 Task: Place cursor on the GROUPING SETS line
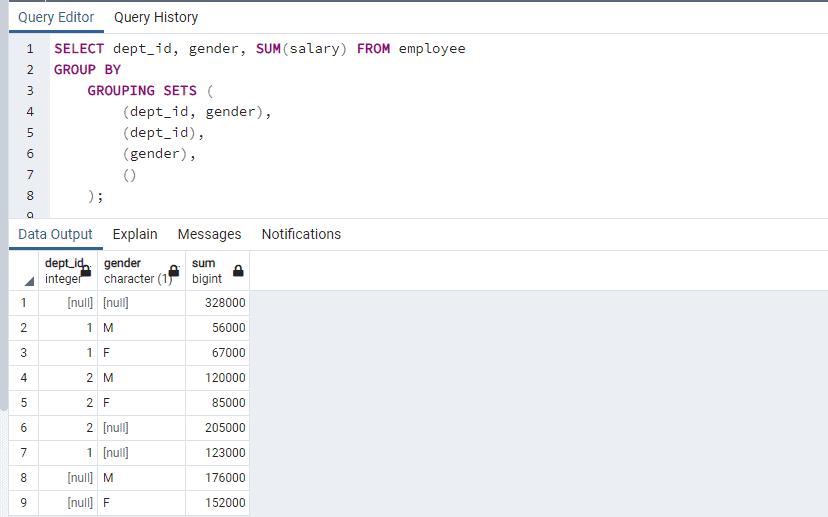[142, 90]
